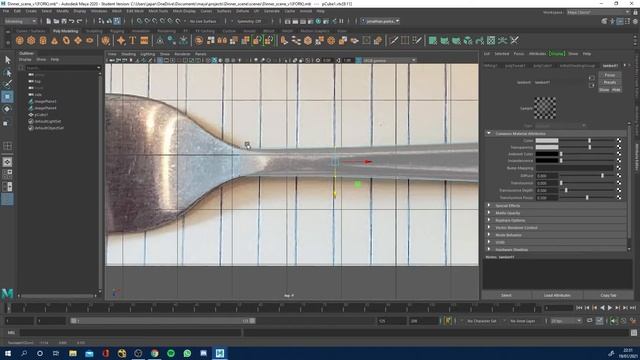Click the Cut UV edges scissors icon
640x360 pixels.
[514, 40]
